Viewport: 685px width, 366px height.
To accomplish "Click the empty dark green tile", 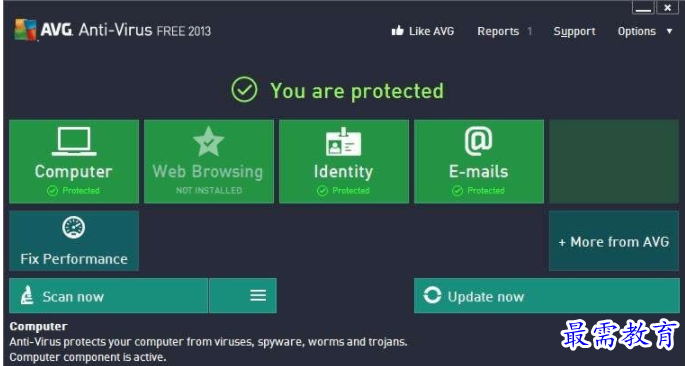I will [614, 161].
